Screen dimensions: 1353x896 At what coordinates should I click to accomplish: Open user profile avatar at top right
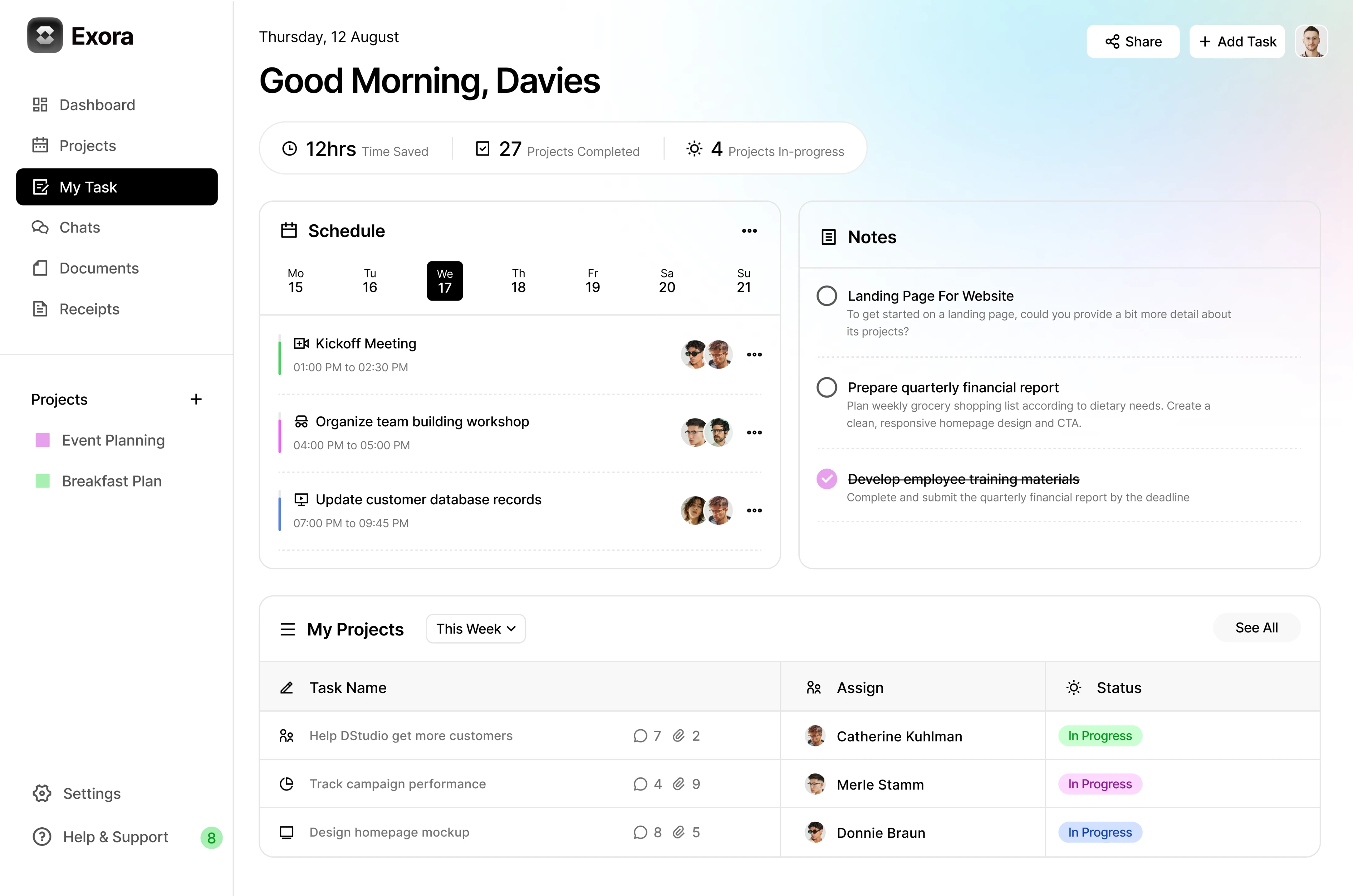pyautogui.click(x=1311, y=41)
